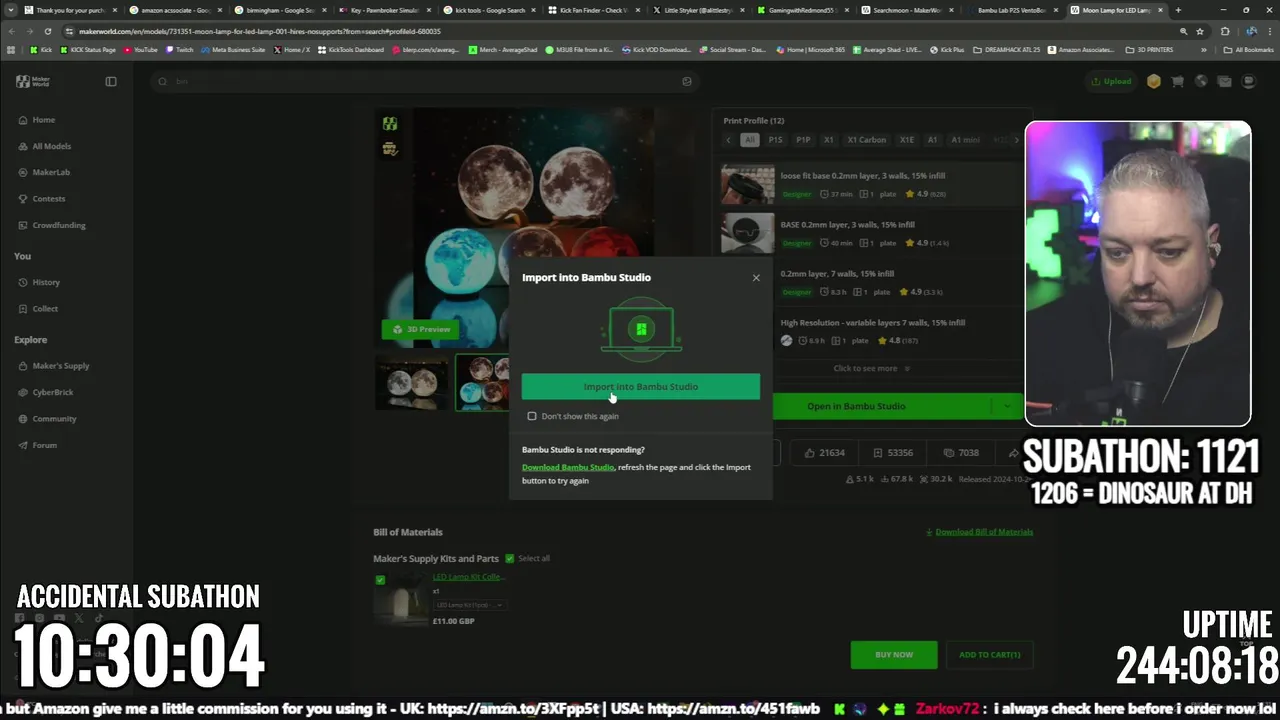Open the LED Lamp Kit Colle... product link
This screenshot has width=1280, height=720.
pyautogui.click(x=469, y=577)
